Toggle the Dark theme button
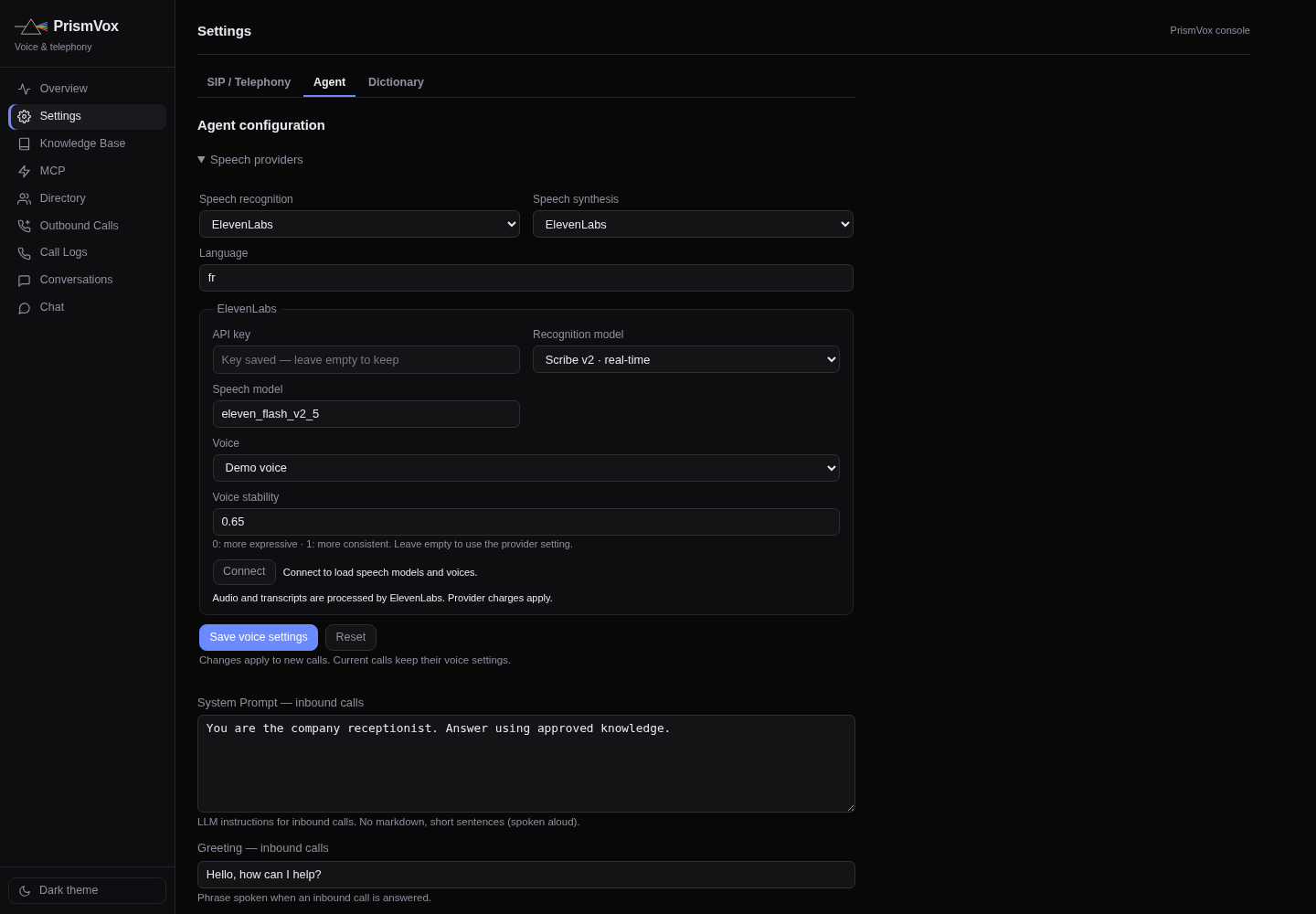1316x914 pixels. pyautogui.click(x=87, y=890)
